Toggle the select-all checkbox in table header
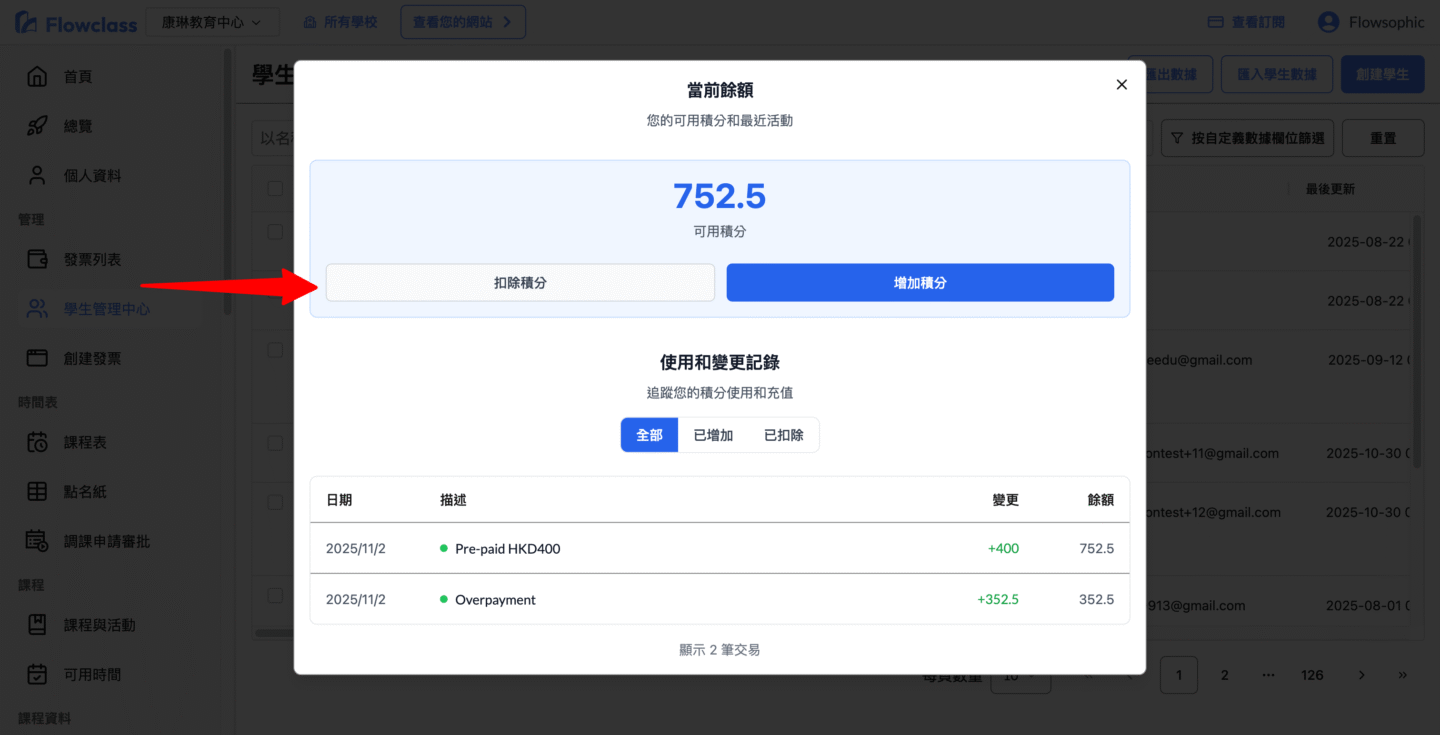Viewport: 1440px width, 735px height. click(275, 188)
